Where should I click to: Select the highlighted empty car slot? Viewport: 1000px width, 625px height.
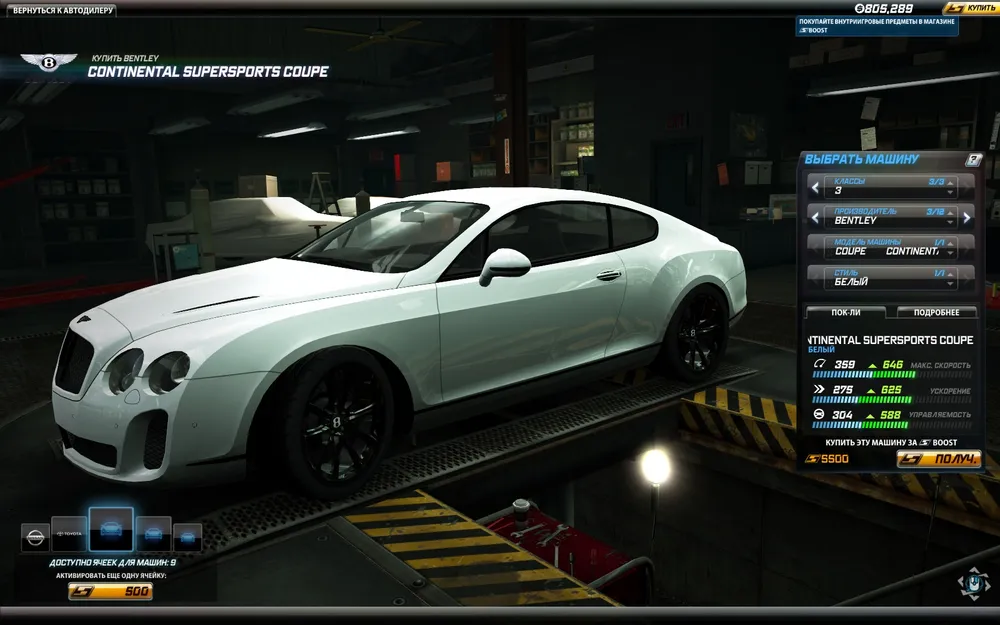point(111,529)
